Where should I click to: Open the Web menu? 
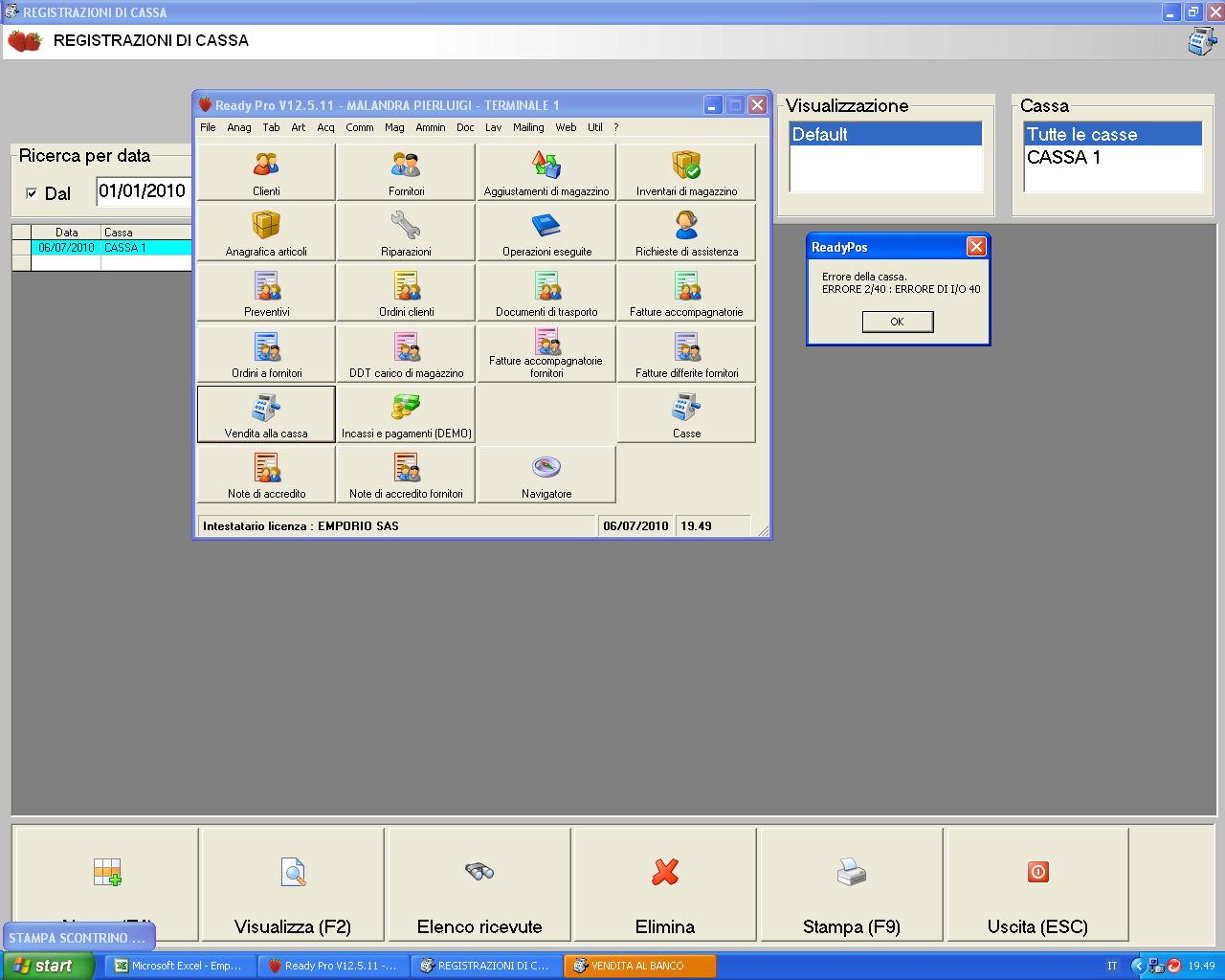(566, 127)
